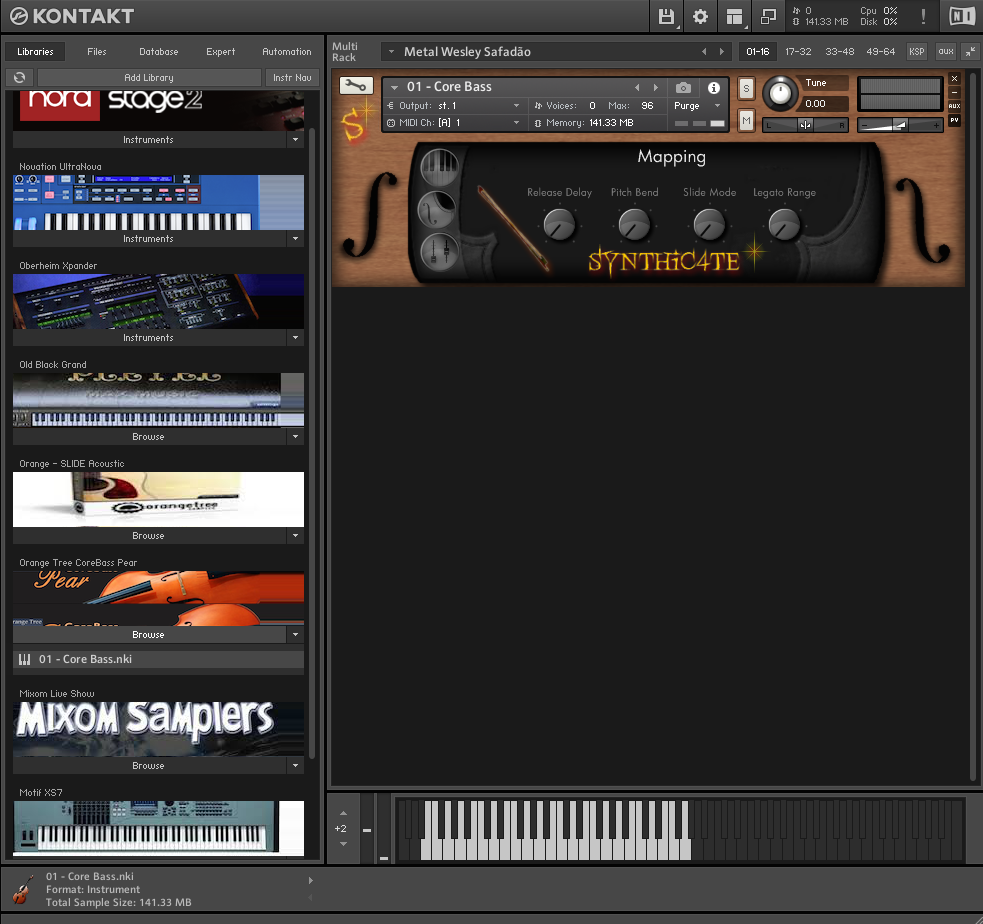Open the save/load floppy disk menu

(x=666, y=16)
